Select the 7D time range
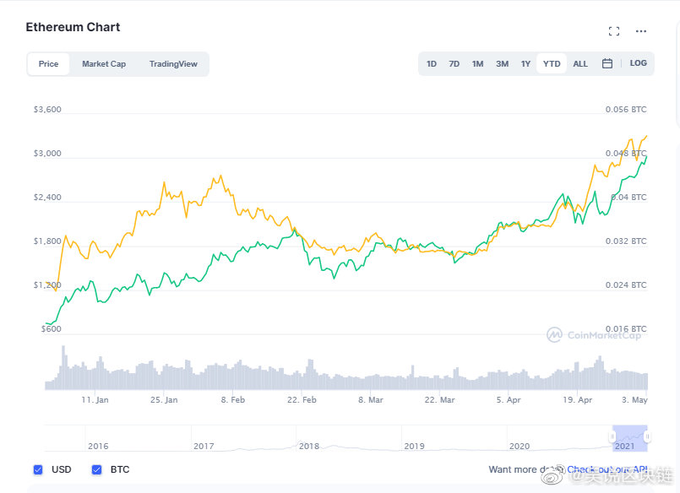680x493 pixels. click(x=454, y=64)
